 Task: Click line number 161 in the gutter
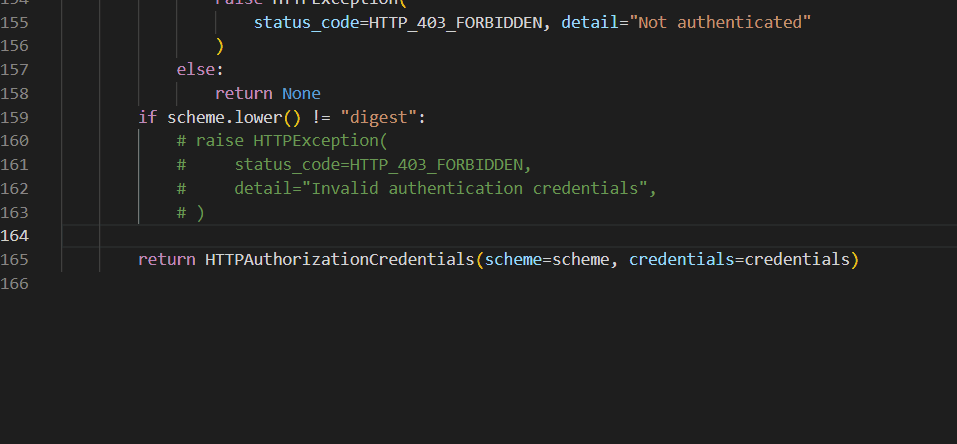pyautogui.click(x=14, y=165)
